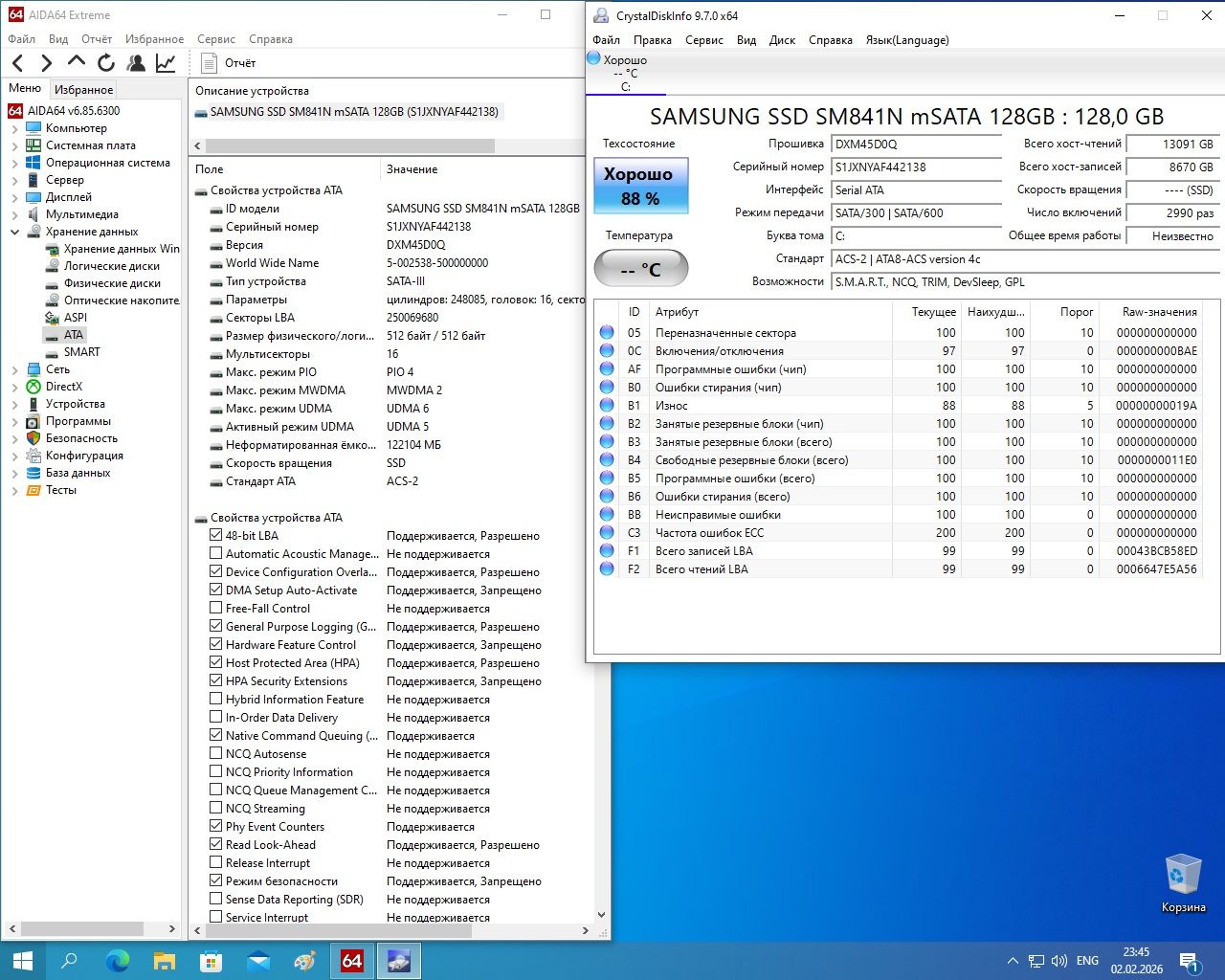Toggle the Phy Event Counters checkbox

215,827
